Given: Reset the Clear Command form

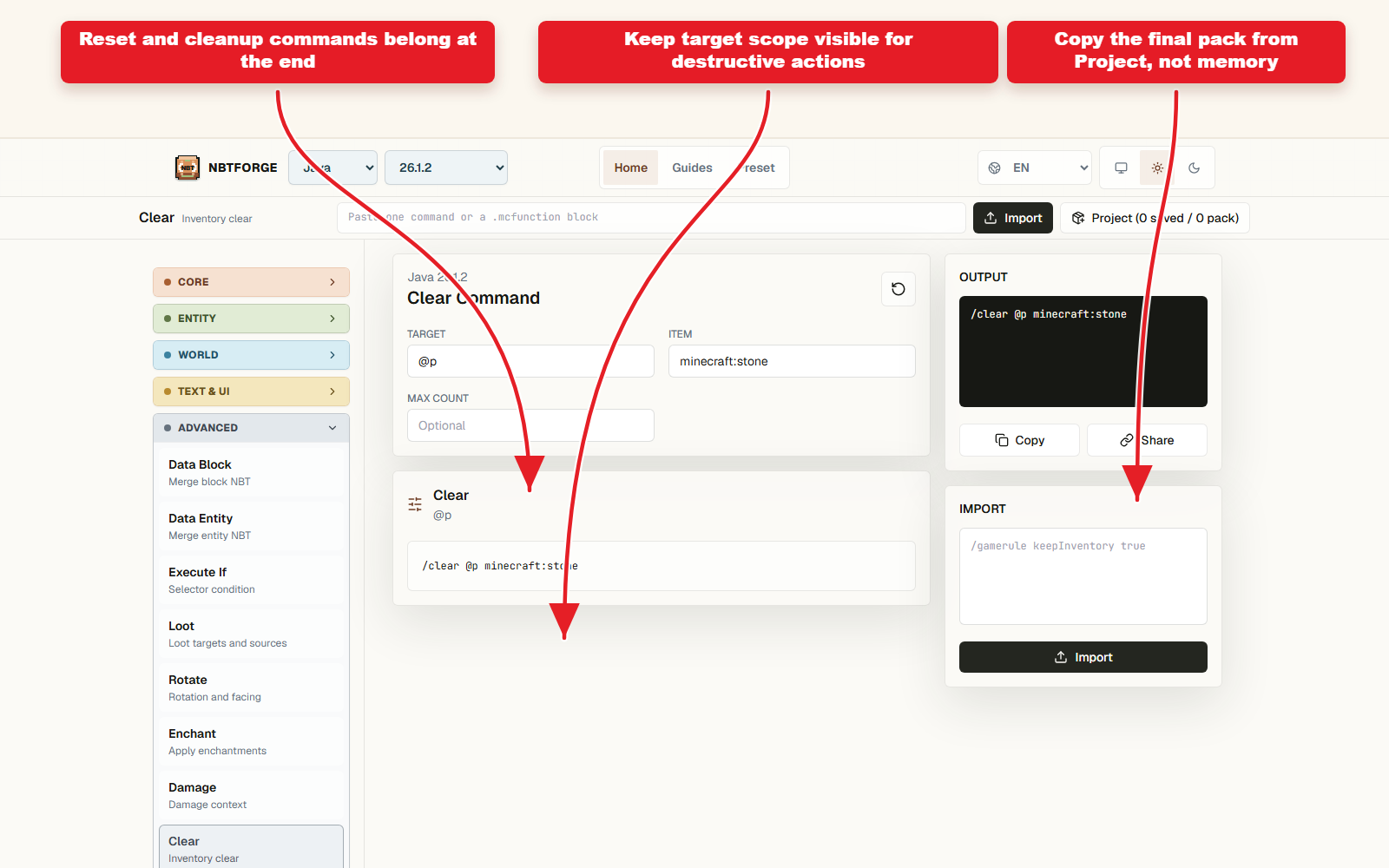Looking at the screenshot, I should [x=899, y=289].
